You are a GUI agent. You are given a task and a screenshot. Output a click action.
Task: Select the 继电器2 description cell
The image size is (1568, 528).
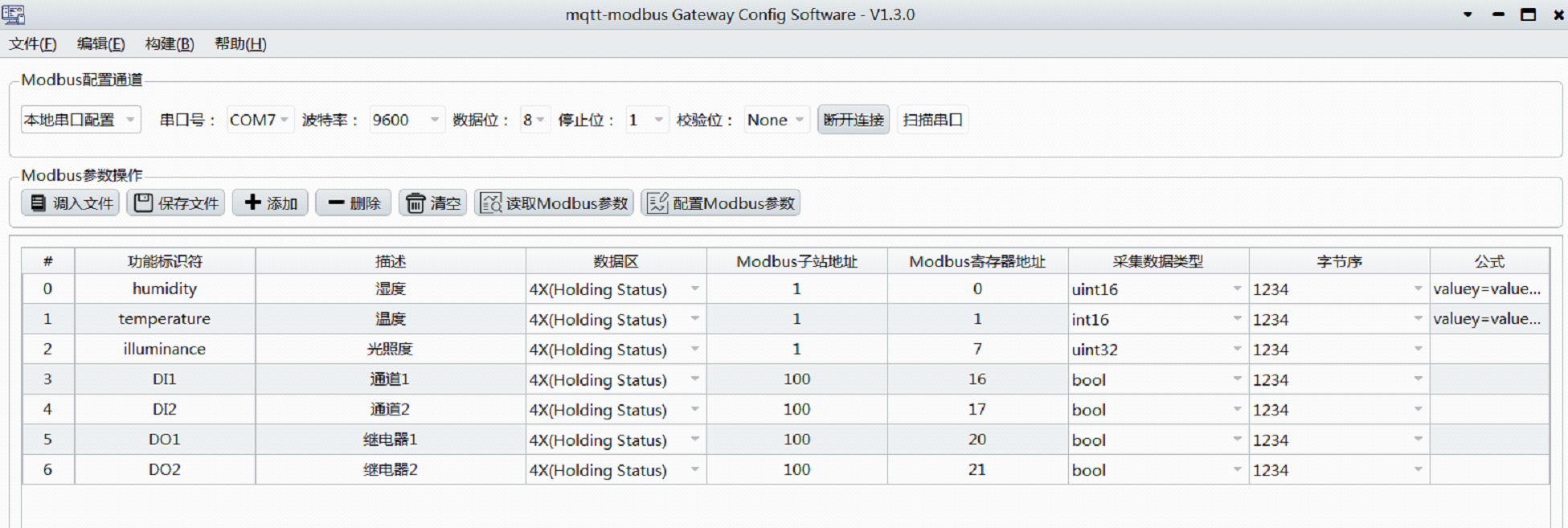(391, 469)
